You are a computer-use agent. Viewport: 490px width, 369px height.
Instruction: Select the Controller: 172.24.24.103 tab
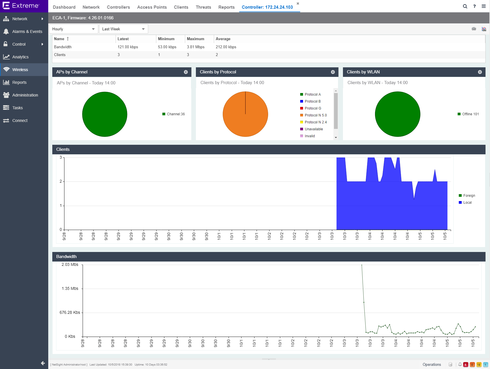(267, 7)
